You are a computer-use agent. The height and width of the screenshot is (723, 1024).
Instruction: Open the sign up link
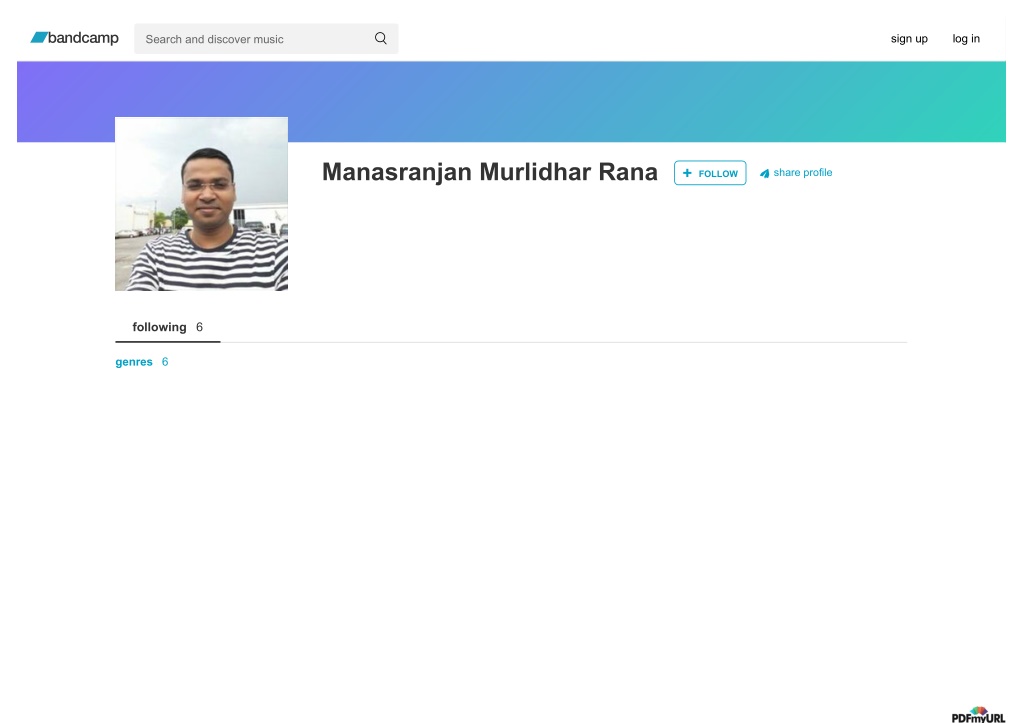909,39
